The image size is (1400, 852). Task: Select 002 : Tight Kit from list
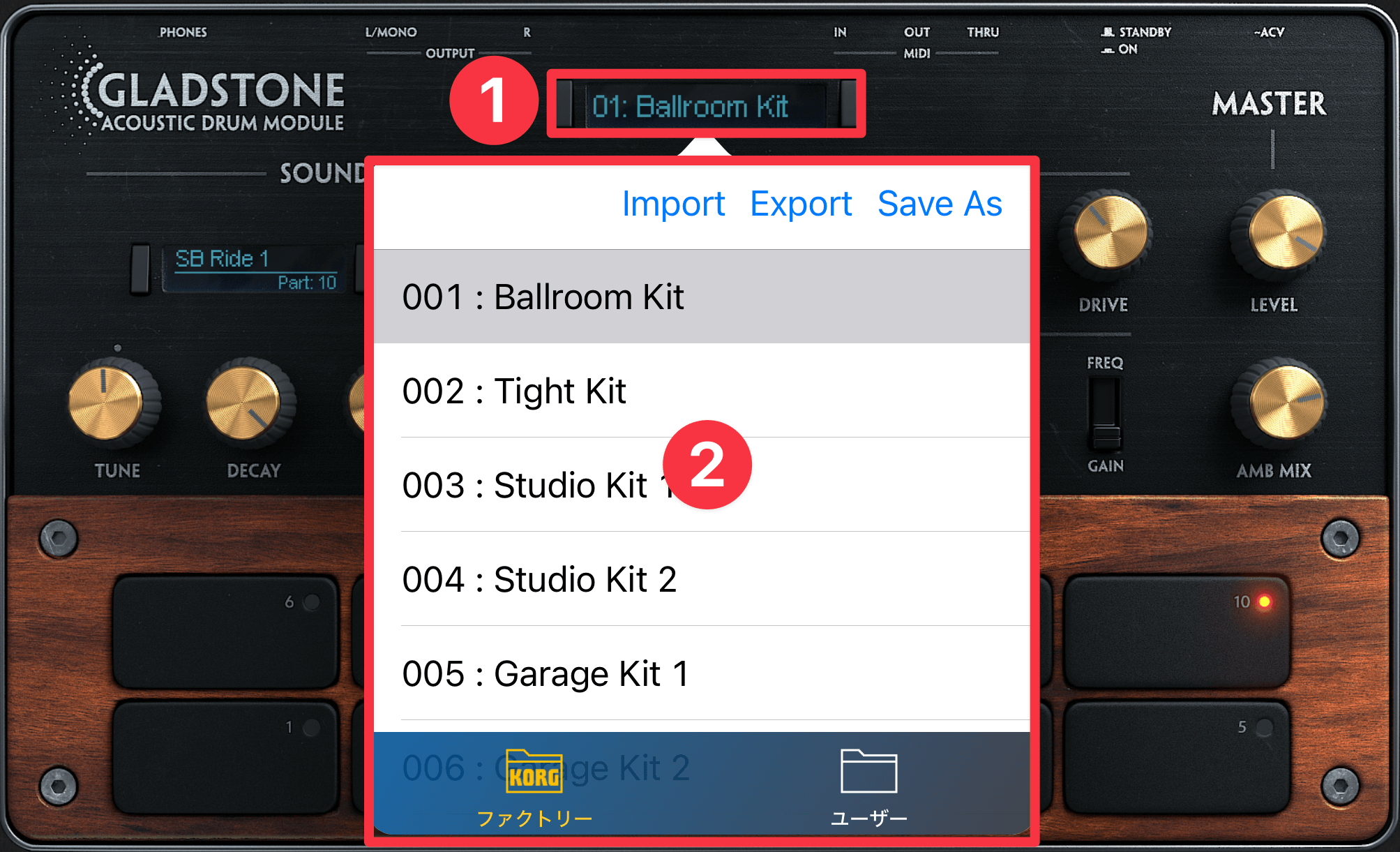[702, 391]
